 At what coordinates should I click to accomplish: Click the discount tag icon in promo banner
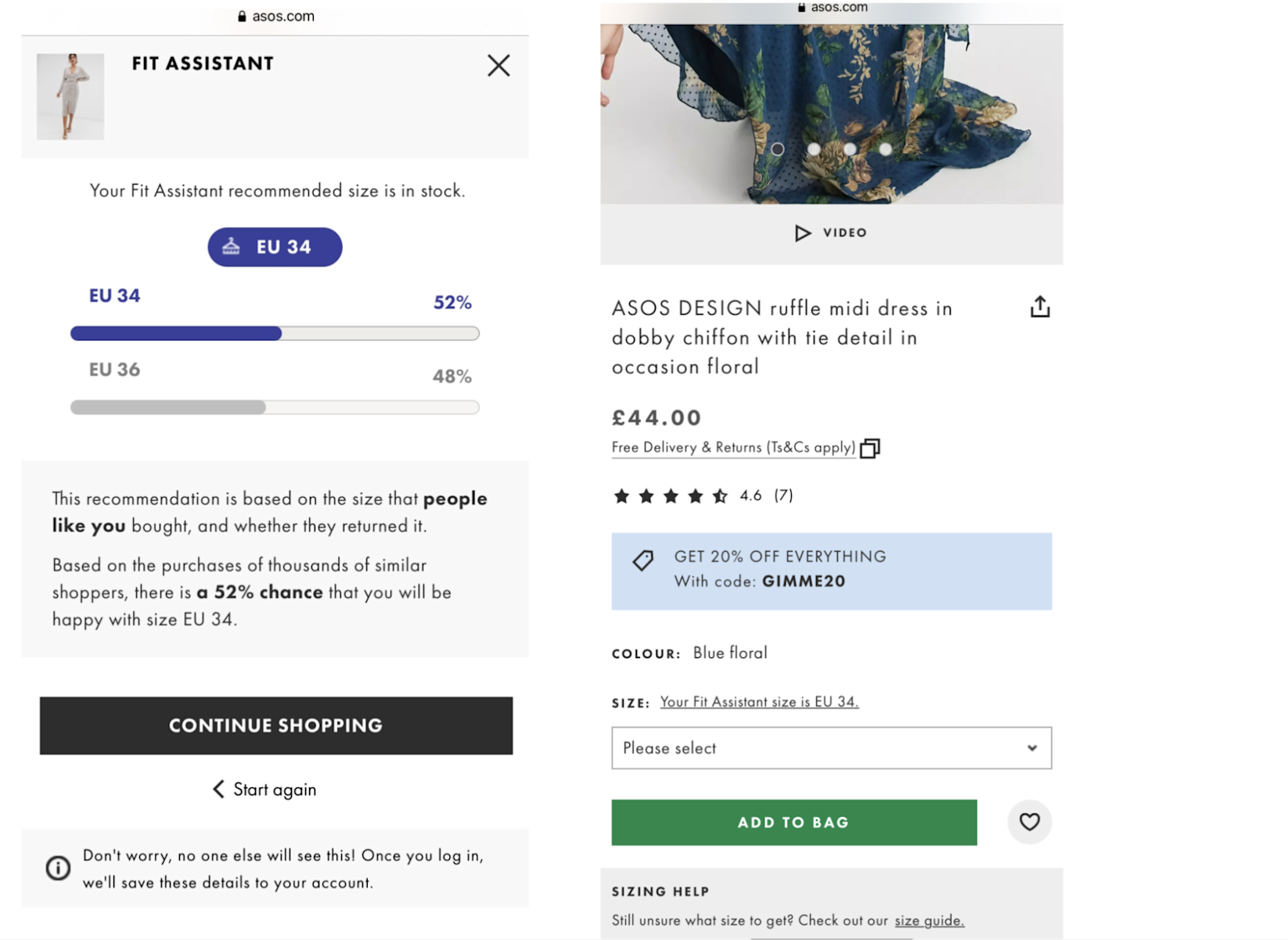pyautogui.click(x=642, y=560)
